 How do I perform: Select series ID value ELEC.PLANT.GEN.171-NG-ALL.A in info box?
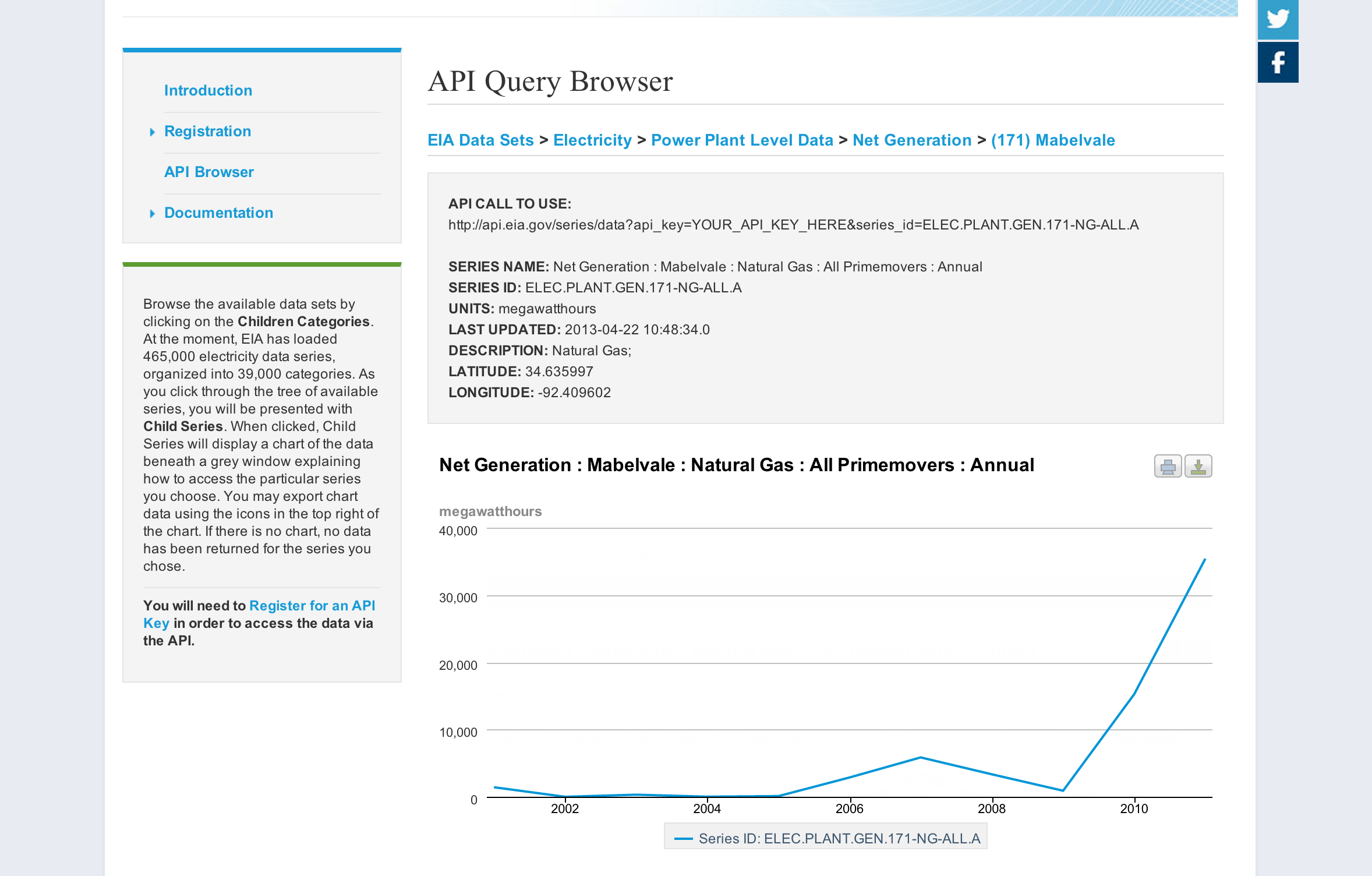[634, 288]
